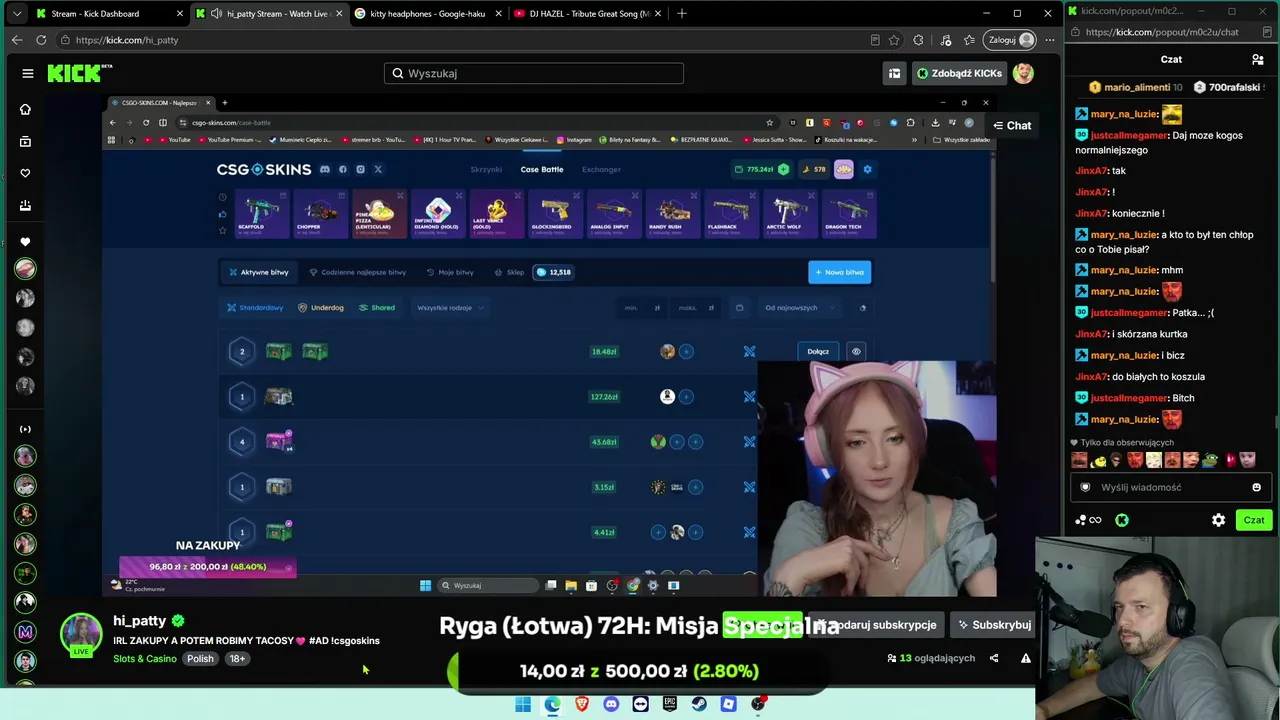Viewport: 1280px width, 720px height.
Task: Click the share icon beside viewer count
Action: (x=993, y=658)
